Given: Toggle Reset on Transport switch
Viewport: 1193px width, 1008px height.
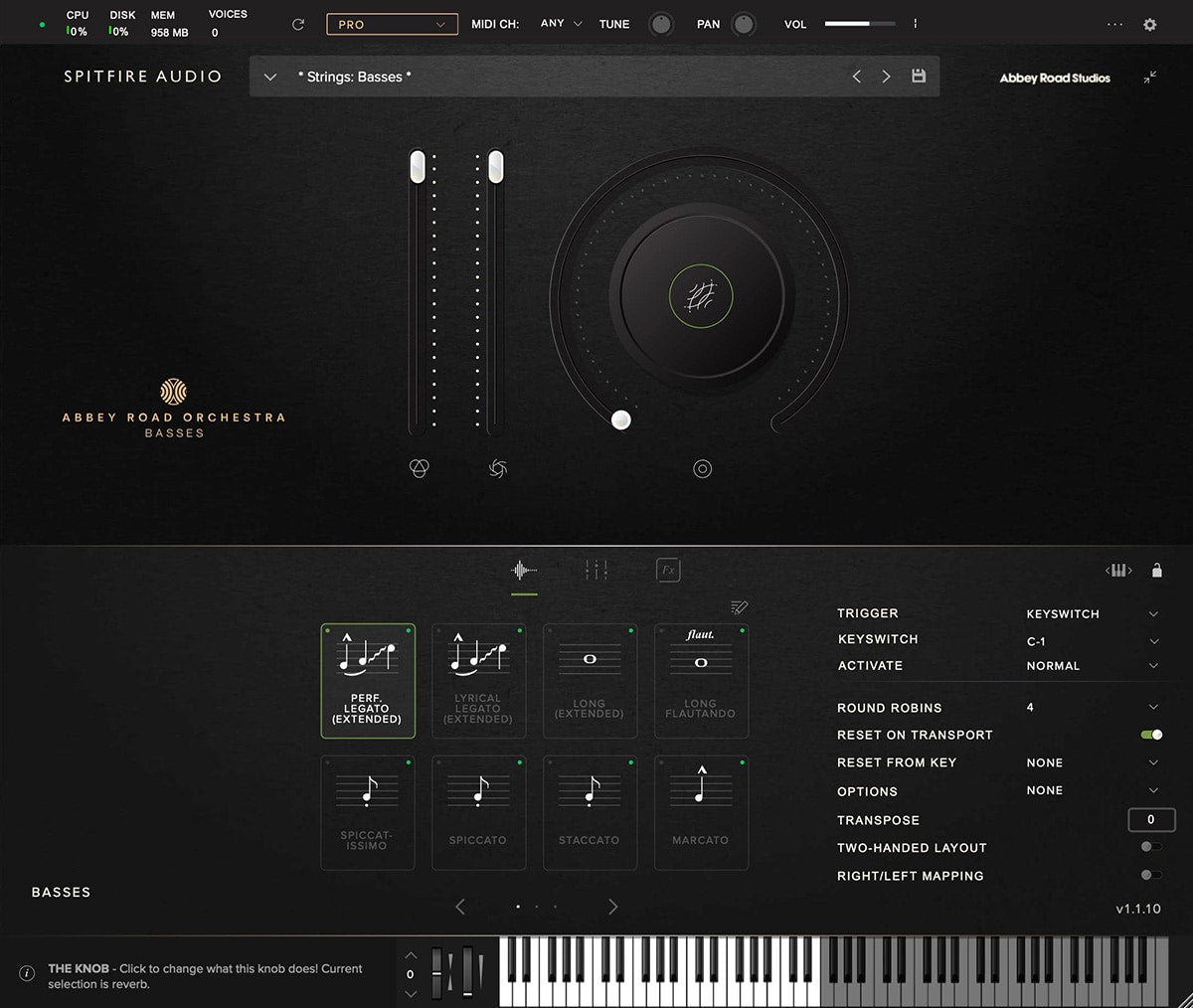Looking at the screenshot, I should tap(1151, 735).
